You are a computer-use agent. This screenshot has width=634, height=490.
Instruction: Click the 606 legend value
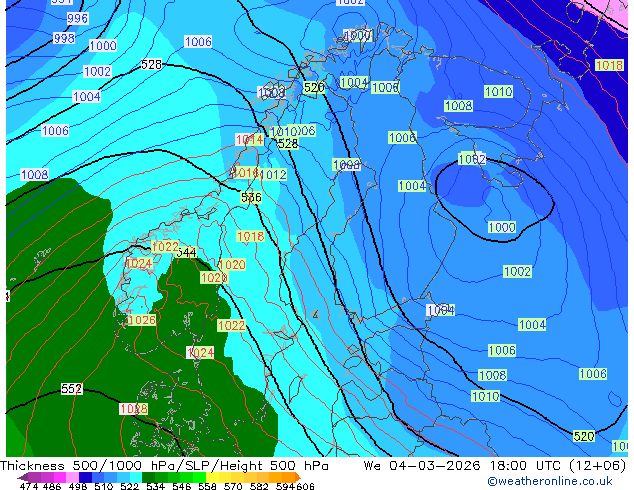point(305,486)
